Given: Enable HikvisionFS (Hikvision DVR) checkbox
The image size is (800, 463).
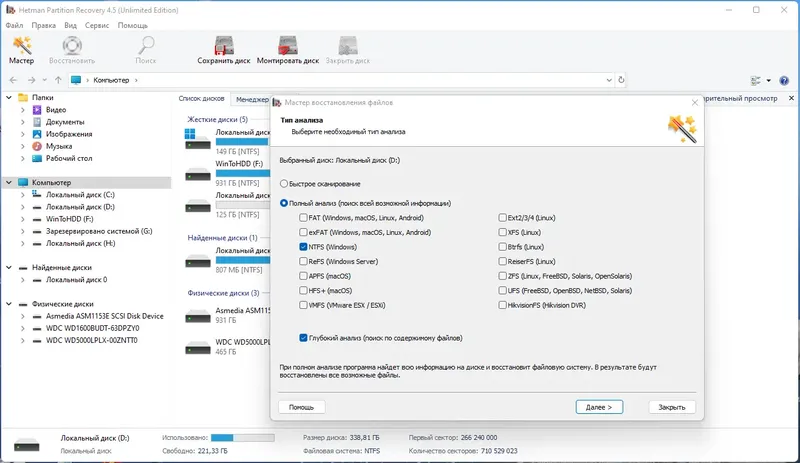Looking at the screenshot, I should coord(503,305).
